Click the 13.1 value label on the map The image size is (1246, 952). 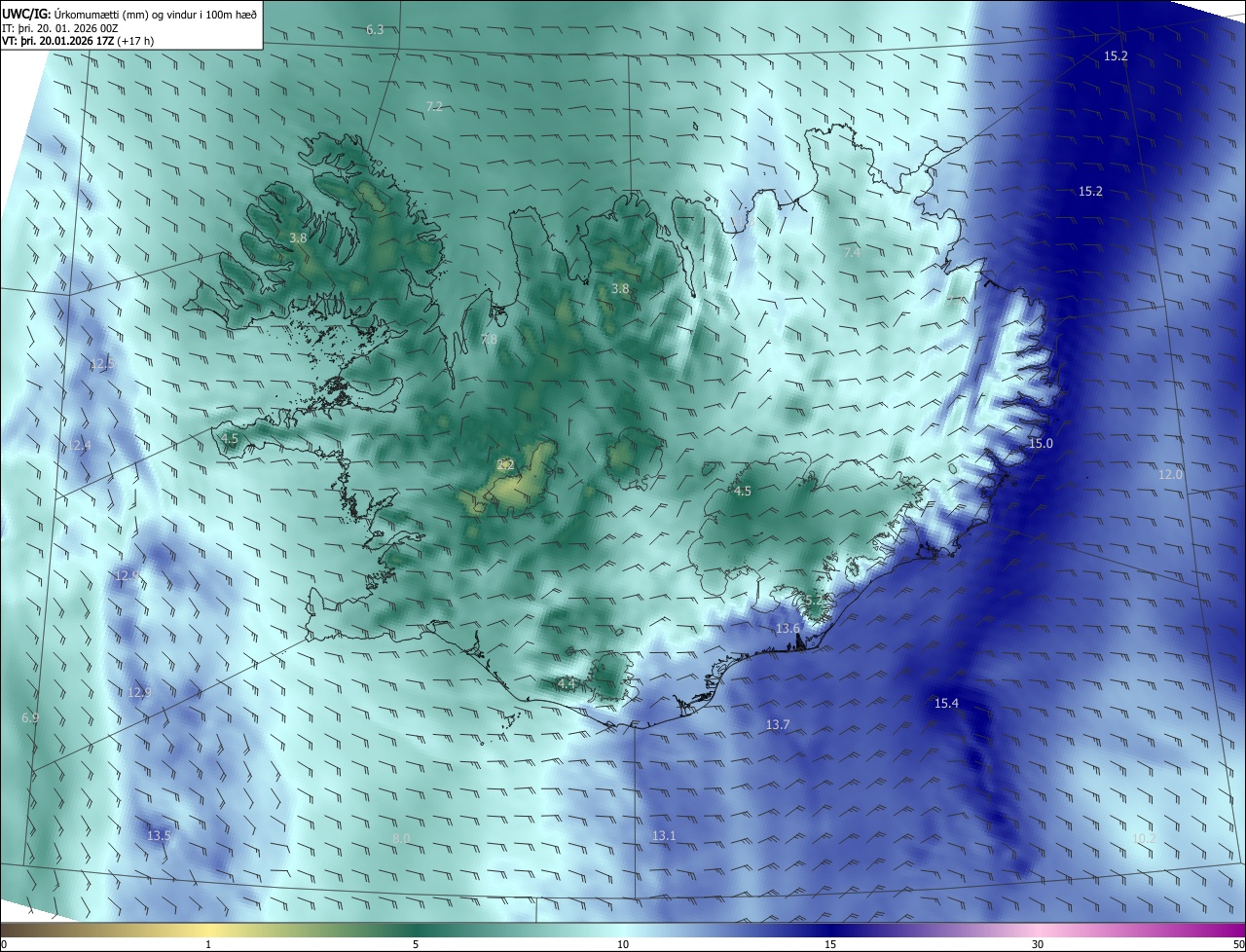(x=664, y=835)
